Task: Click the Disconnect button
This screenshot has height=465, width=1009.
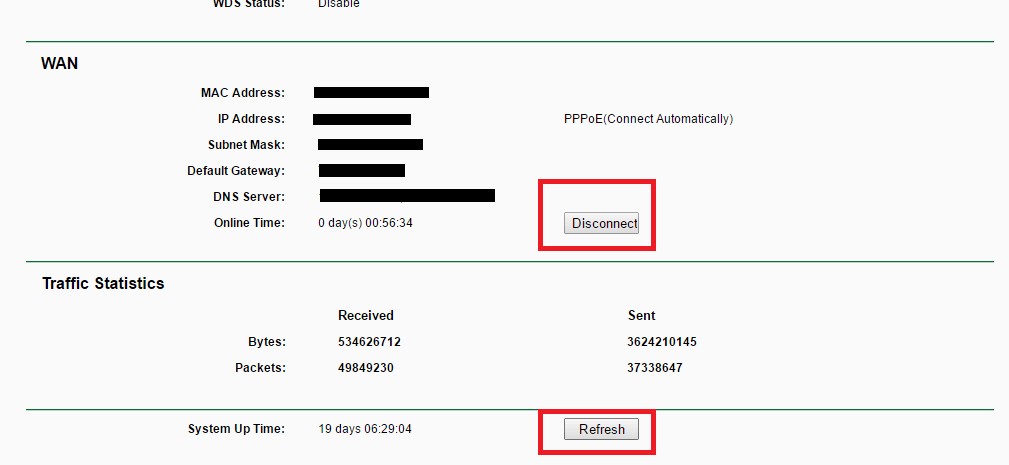Action: (x=601, y=223)
